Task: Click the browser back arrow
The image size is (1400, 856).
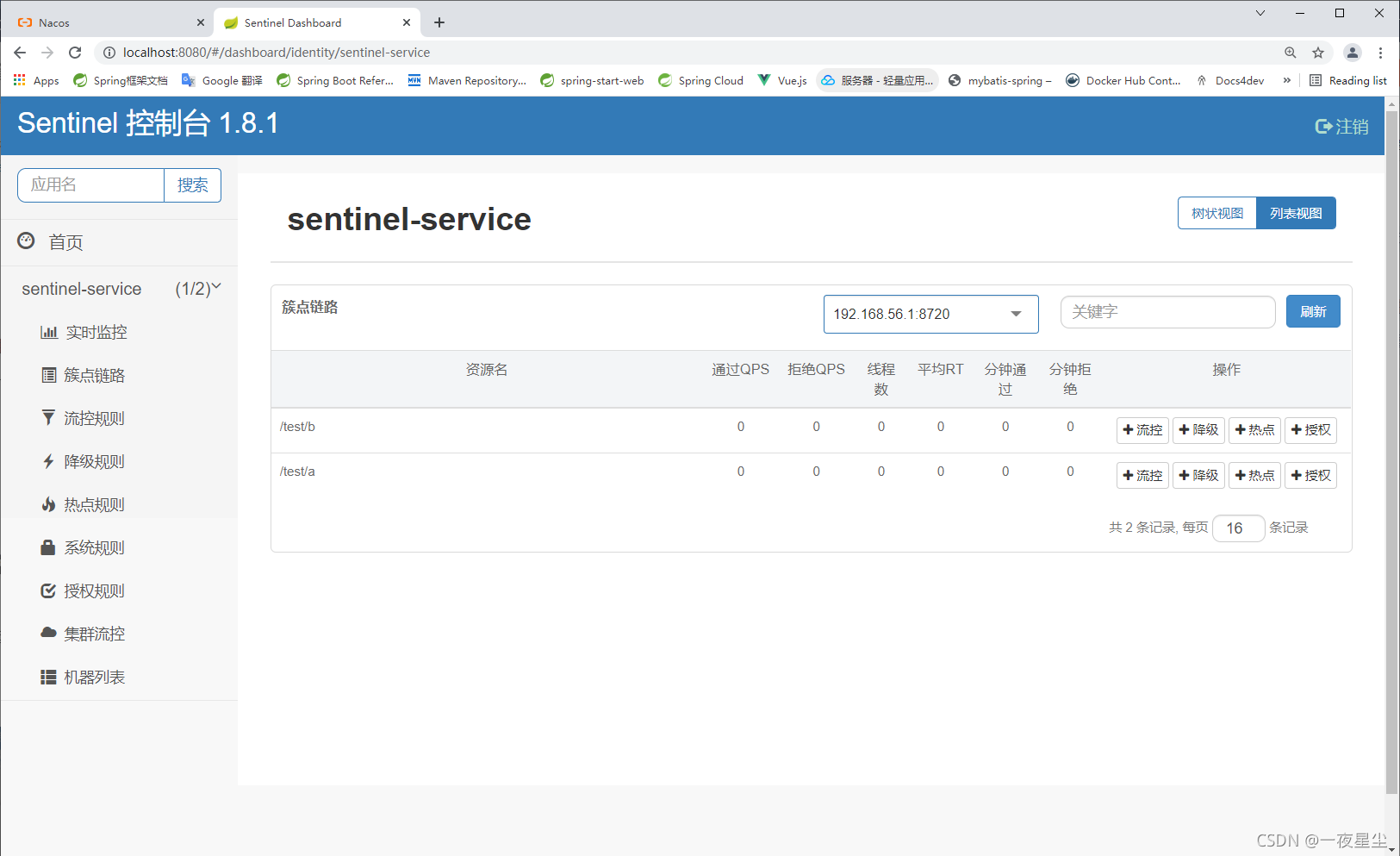Action: [x=20, y=53]
